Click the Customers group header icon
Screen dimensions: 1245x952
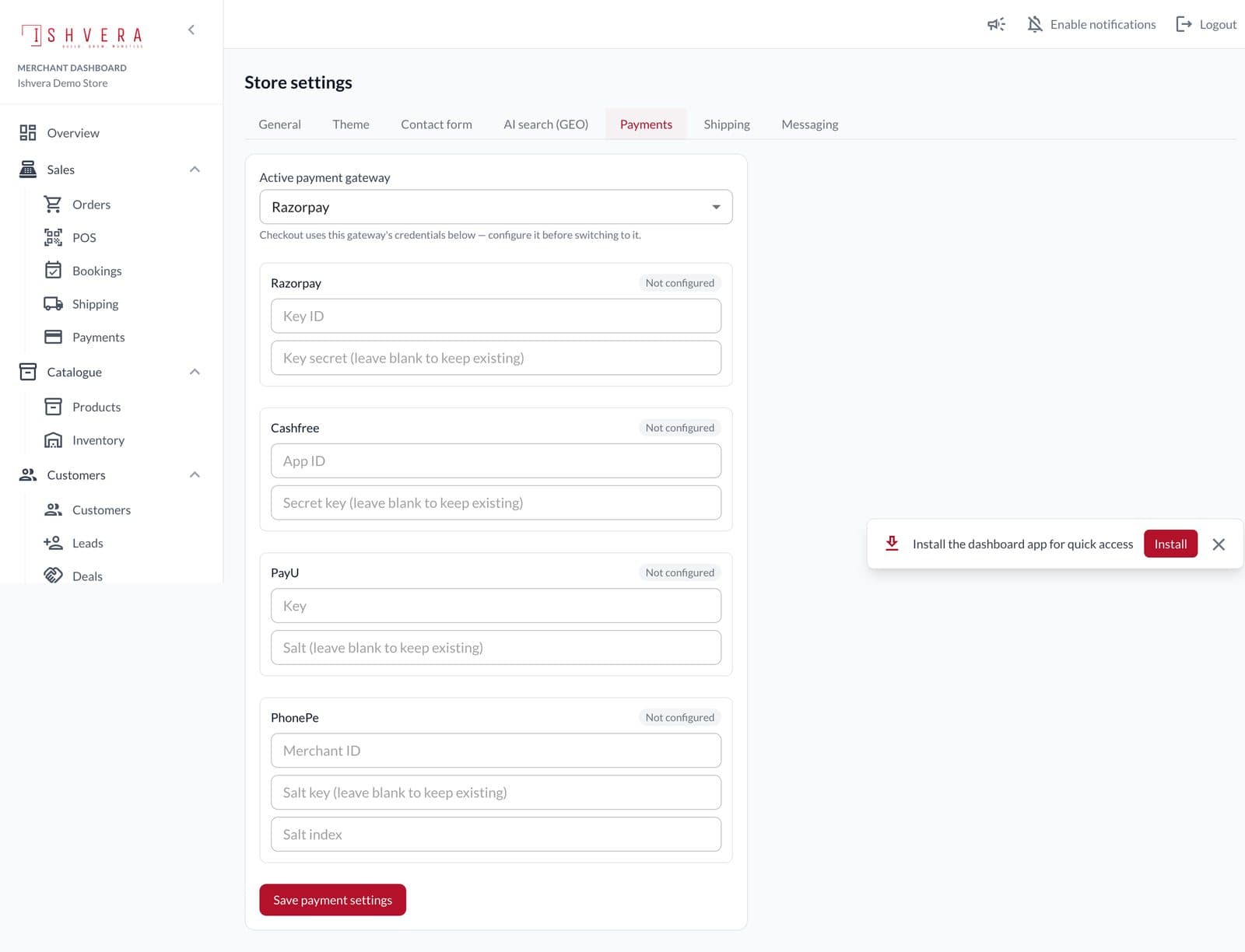28,474
